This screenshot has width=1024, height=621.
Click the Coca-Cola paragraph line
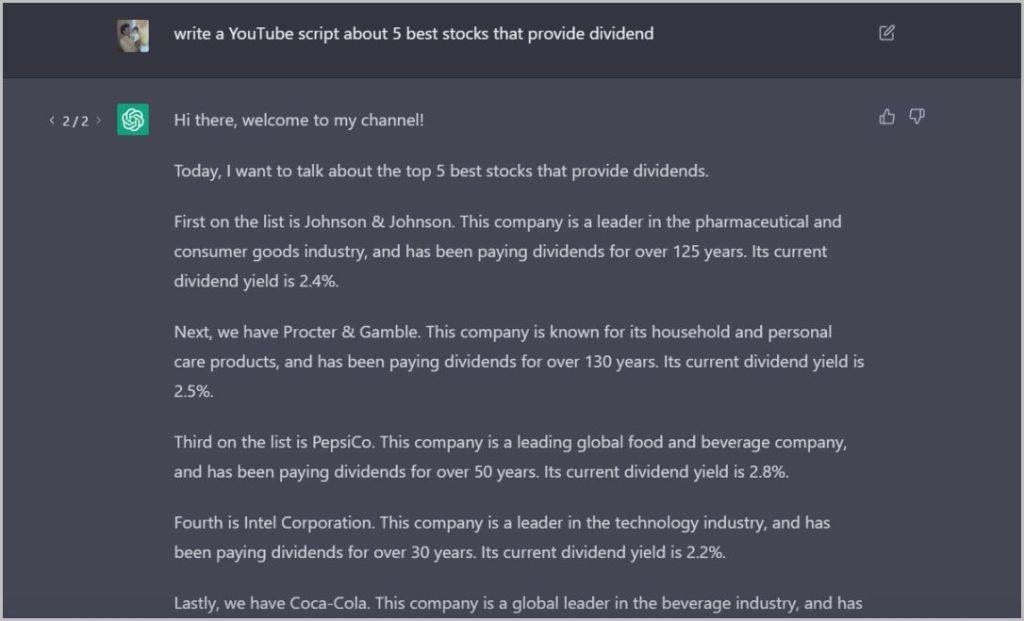518,603
